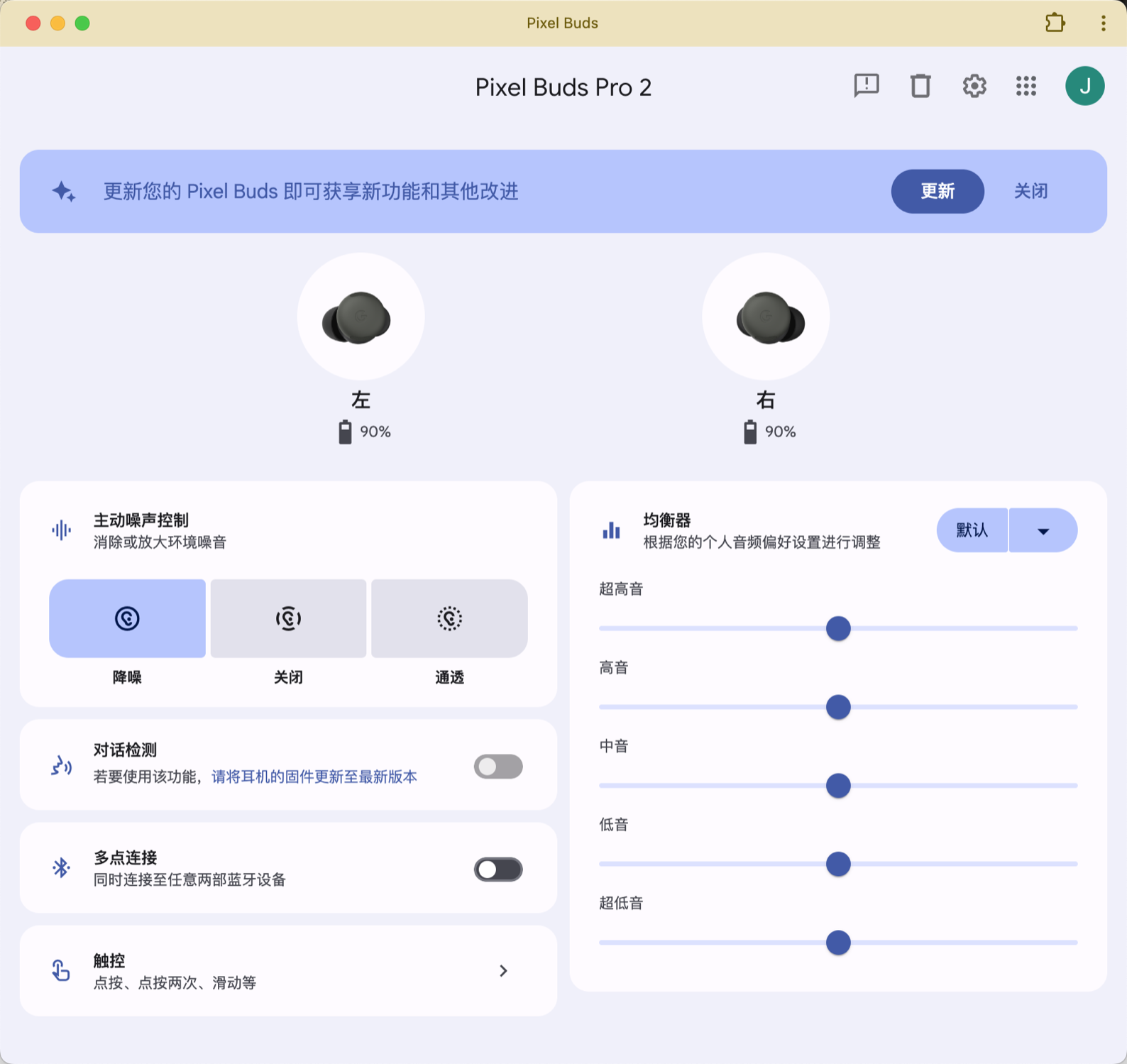Select the noise cancellation (降噪) mode
Image resolution: width=1127 pixels, height=1064 pixels.
127,618
